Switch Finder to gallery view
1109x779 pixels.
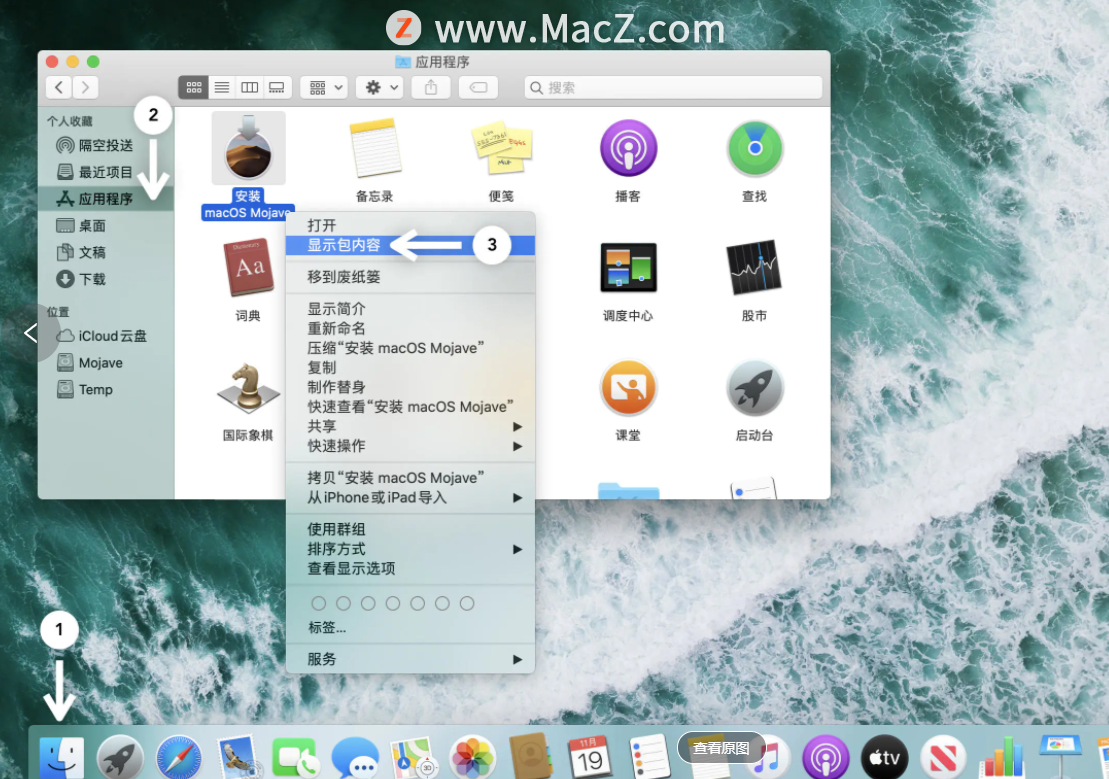pyautogui.click(x=277, y=87)
